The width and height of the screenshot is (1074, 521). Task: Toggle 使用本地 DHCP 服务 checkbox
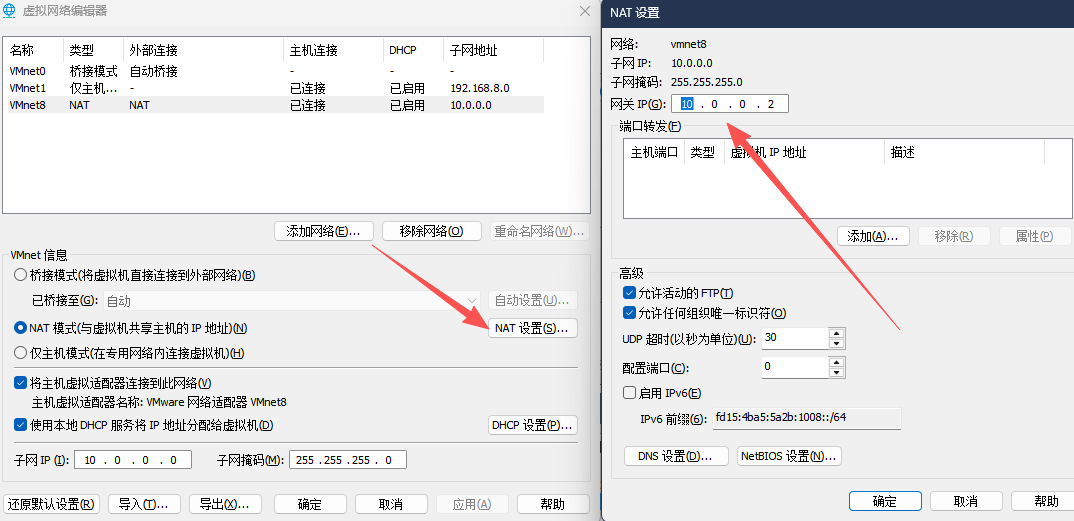[x=20, y=425]
